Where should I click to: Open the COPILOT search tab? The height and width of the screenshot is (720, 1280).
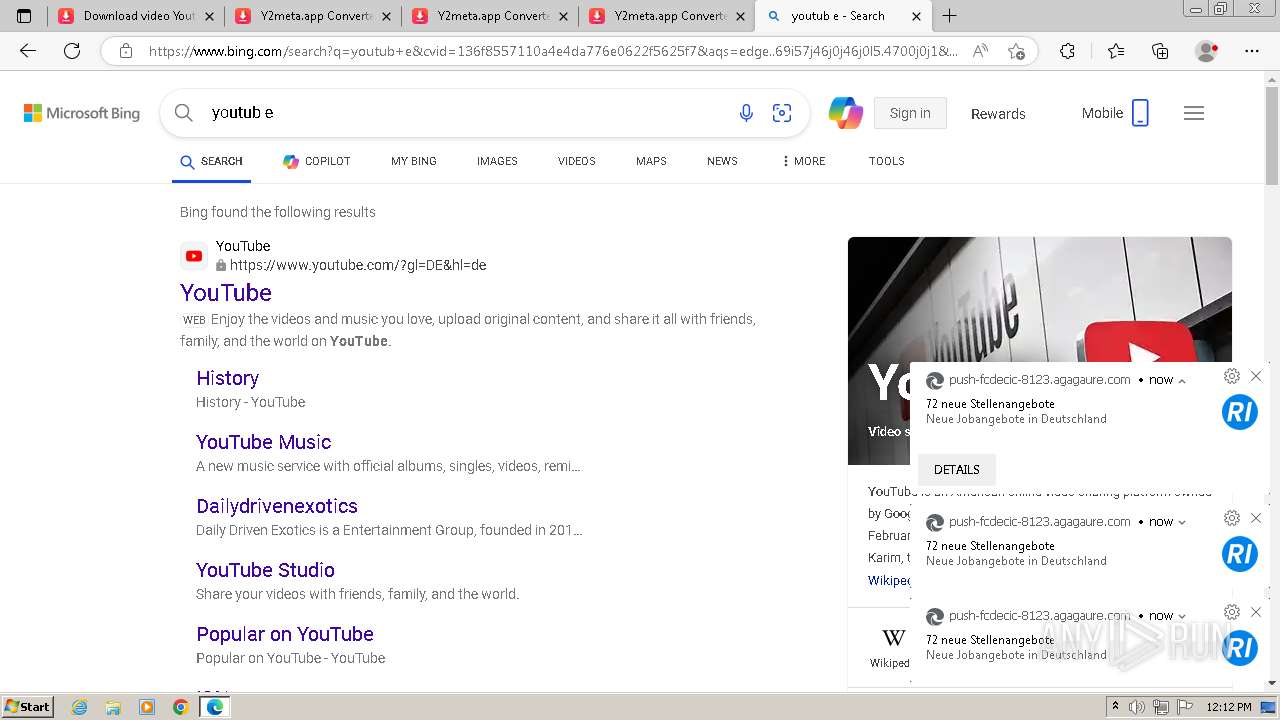point(317,161)
